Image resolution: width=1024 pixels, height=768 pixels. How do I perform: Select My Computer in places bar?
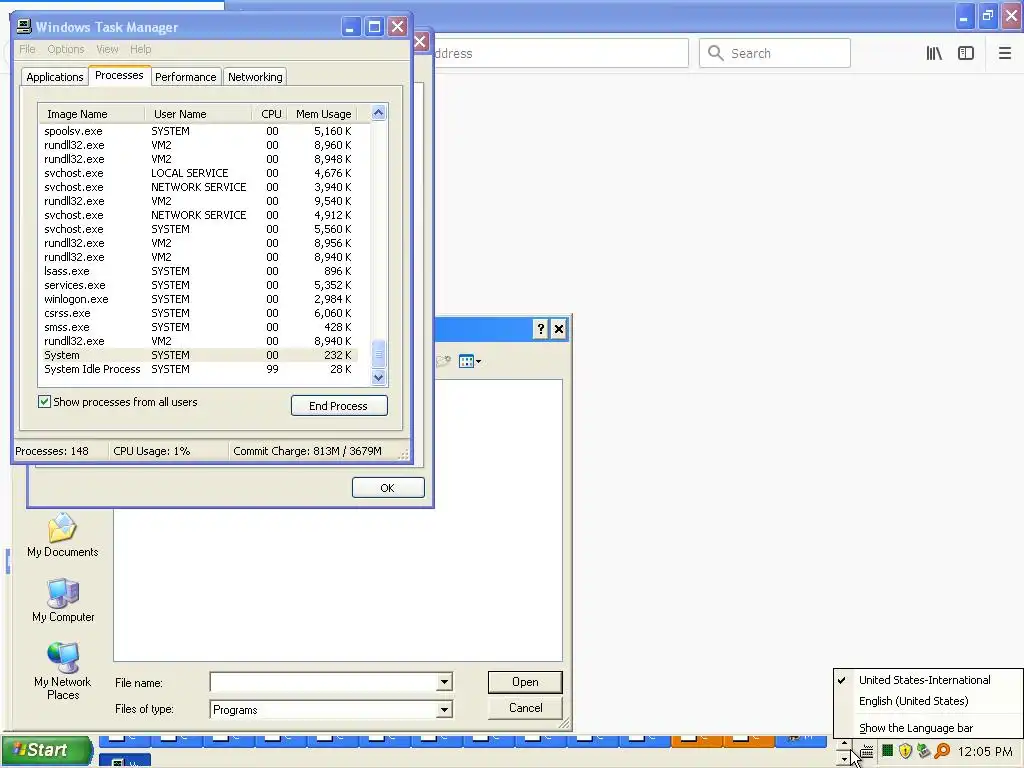(x=63, y=600)
